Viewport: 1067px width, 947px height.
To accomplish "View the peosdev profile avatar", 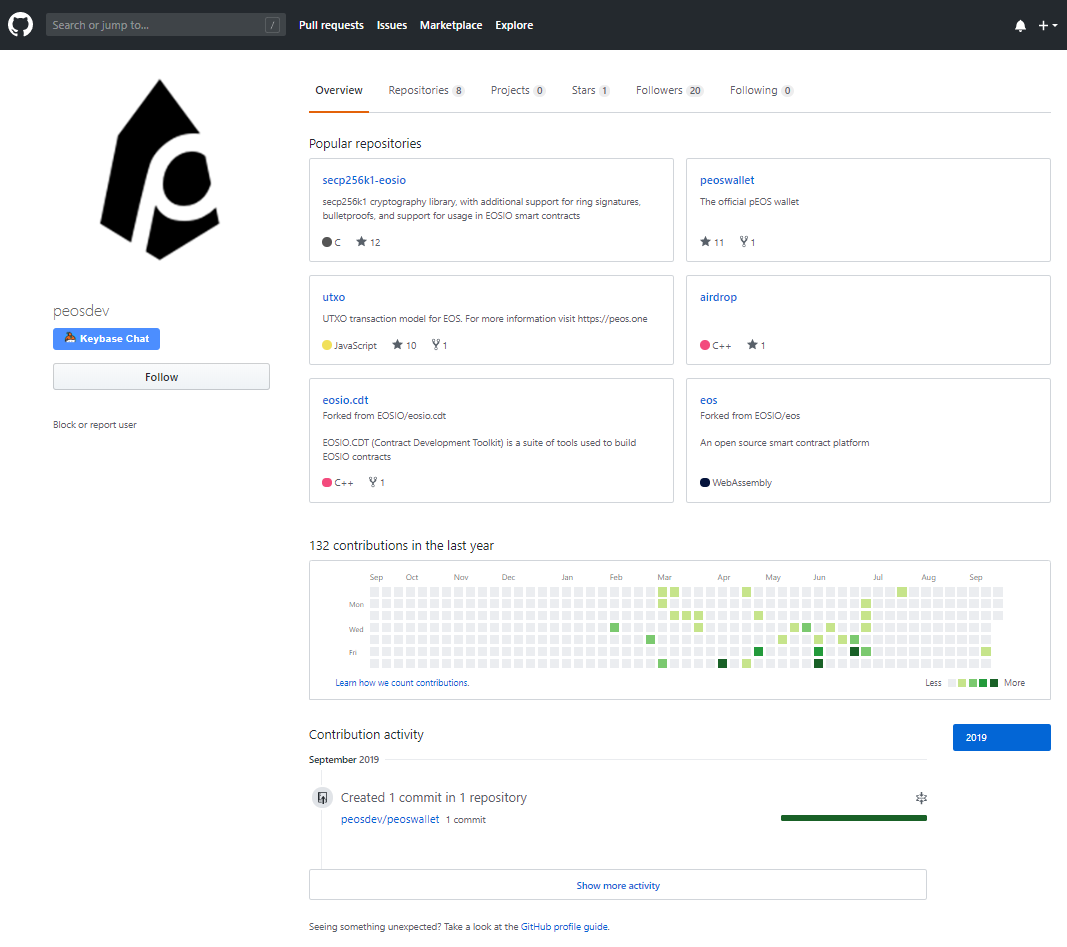I will click(160, 169).
